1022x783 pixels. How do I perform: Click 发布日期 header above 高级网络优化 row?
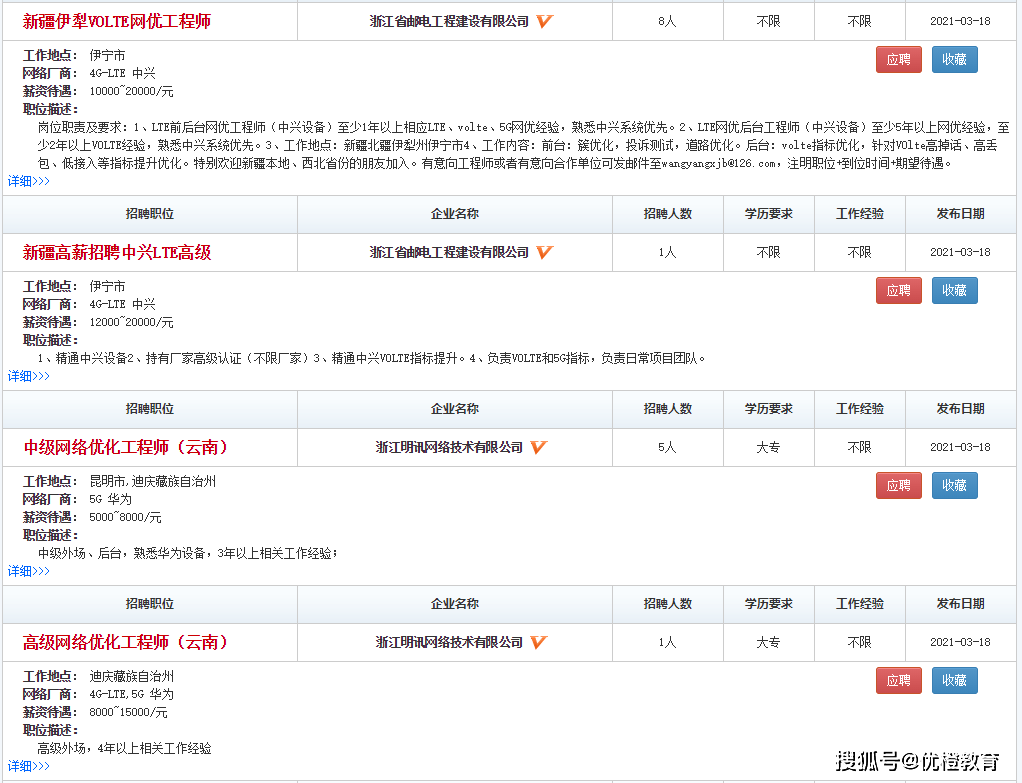960,604
